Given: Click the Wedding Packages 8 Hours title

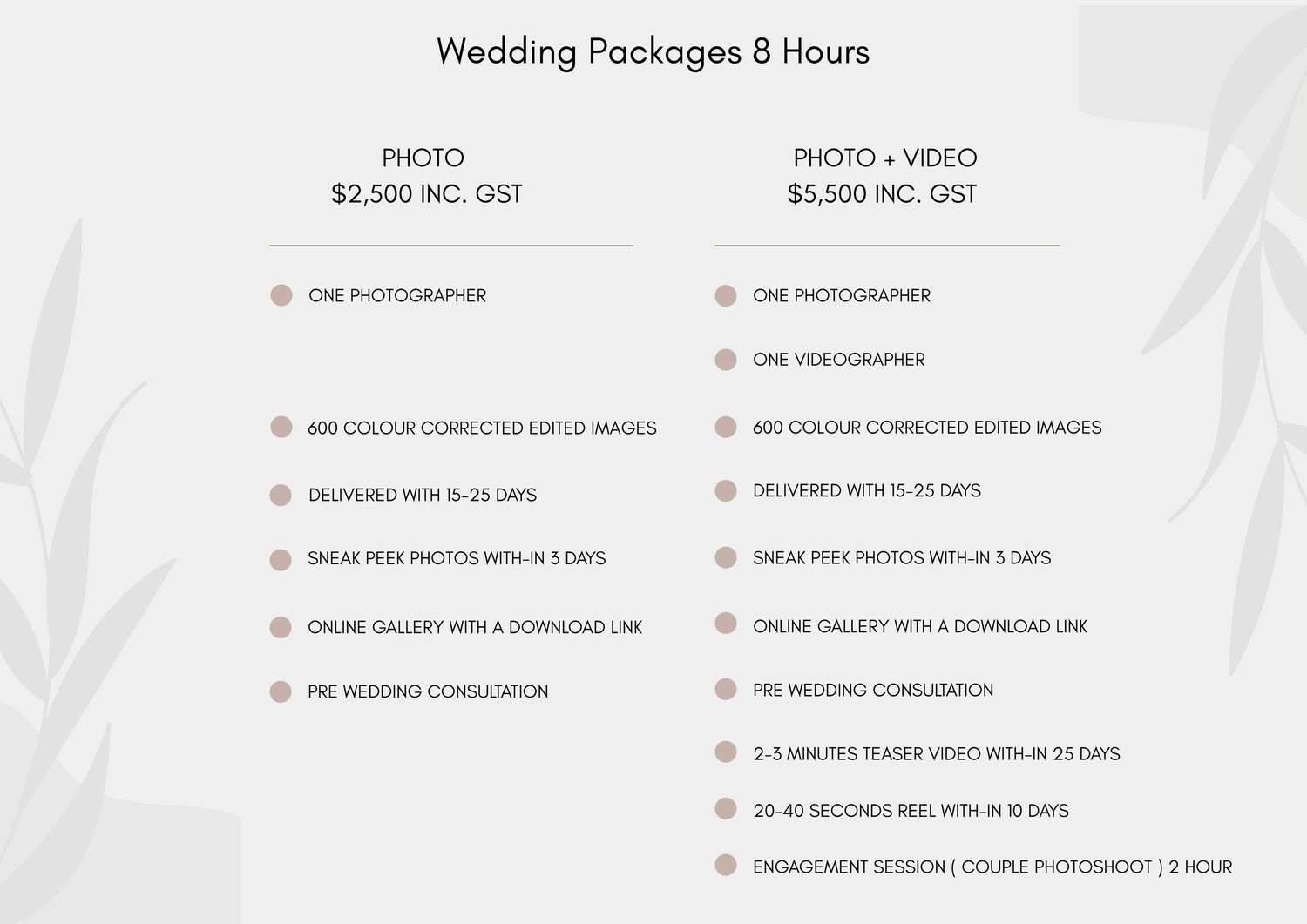Looking at the screenshot, I should [x=653, y=52].
